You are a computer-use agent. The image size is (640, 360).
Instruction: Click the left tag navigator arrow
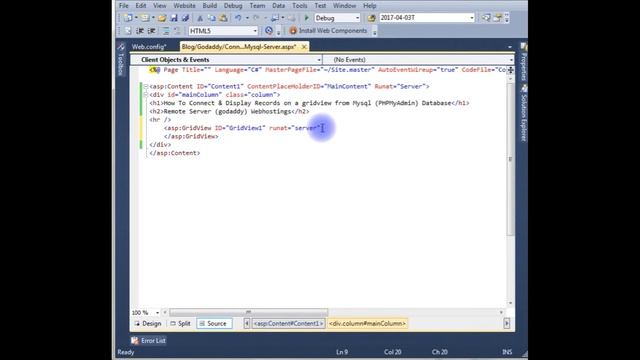[247, 324]
